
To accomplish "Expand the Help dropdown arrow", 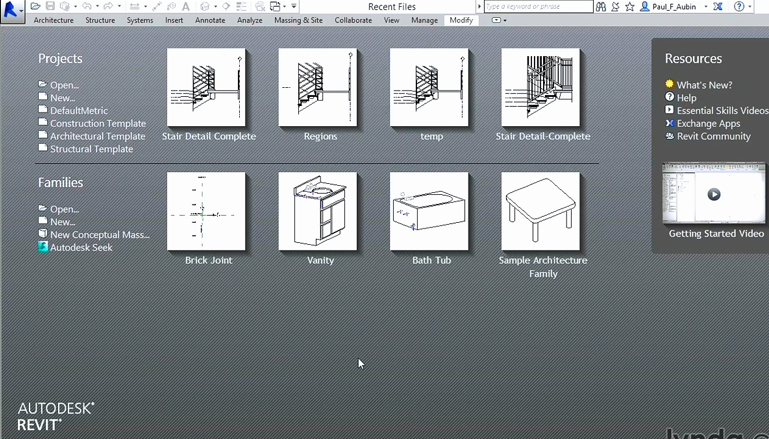I will pos(750,7).
